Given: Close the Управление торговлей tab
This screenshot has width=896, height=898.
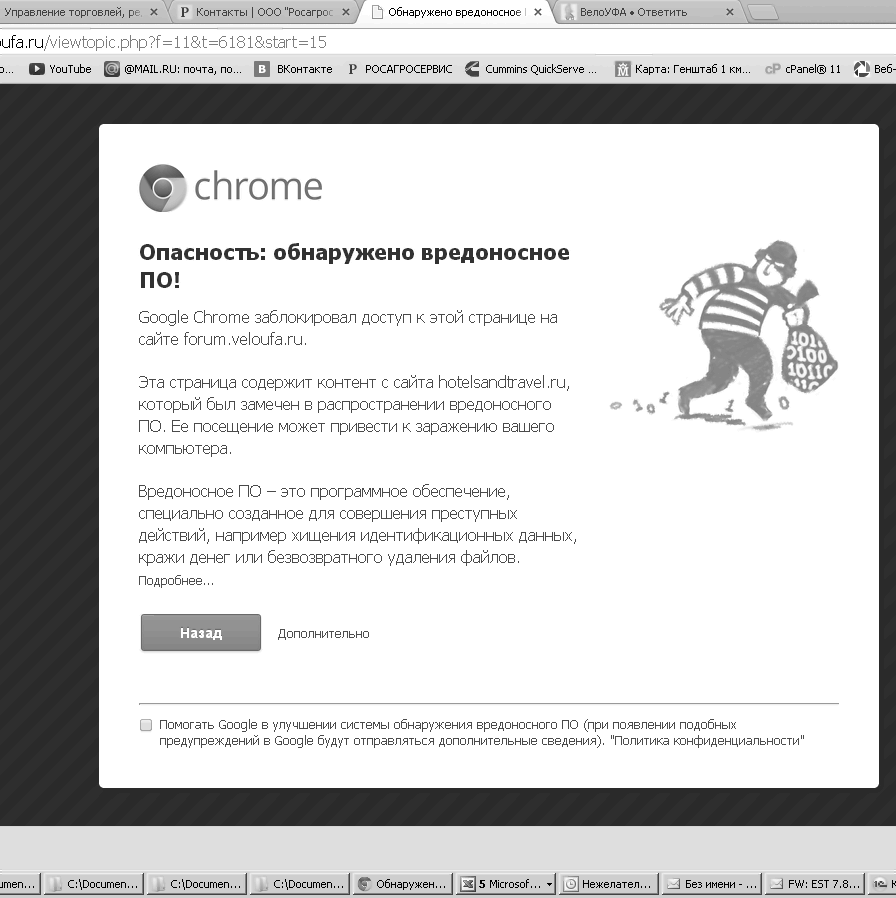Looking at the screenshot, I should pos(153,12).
